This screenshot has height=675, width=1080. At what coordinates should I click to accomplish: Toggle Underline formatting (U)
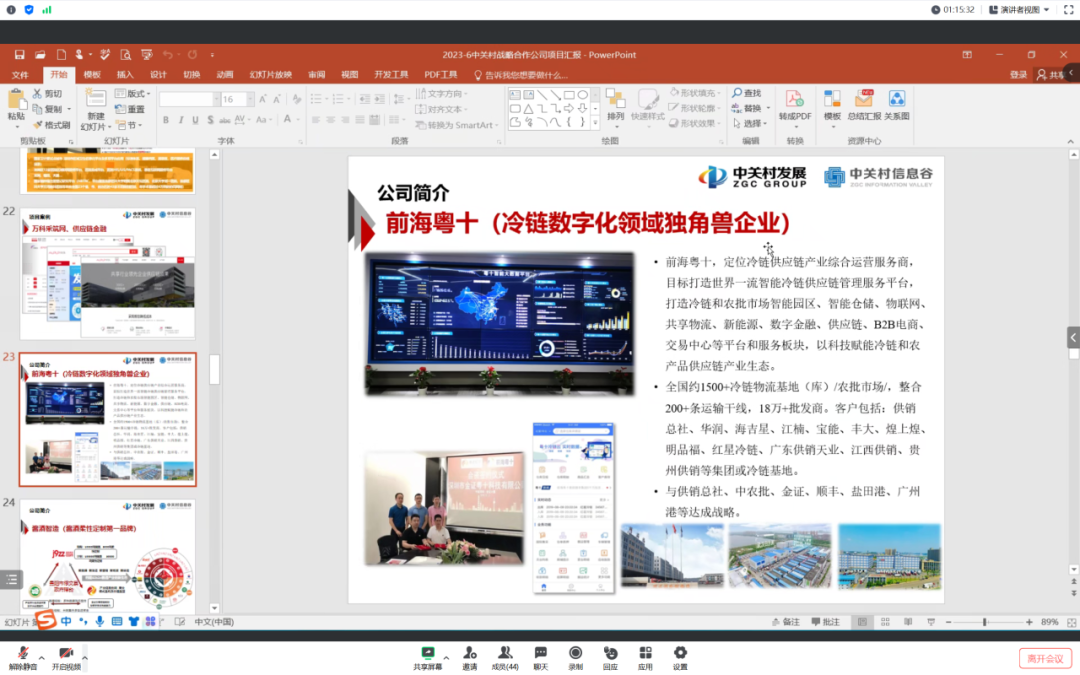pos(196,120)
